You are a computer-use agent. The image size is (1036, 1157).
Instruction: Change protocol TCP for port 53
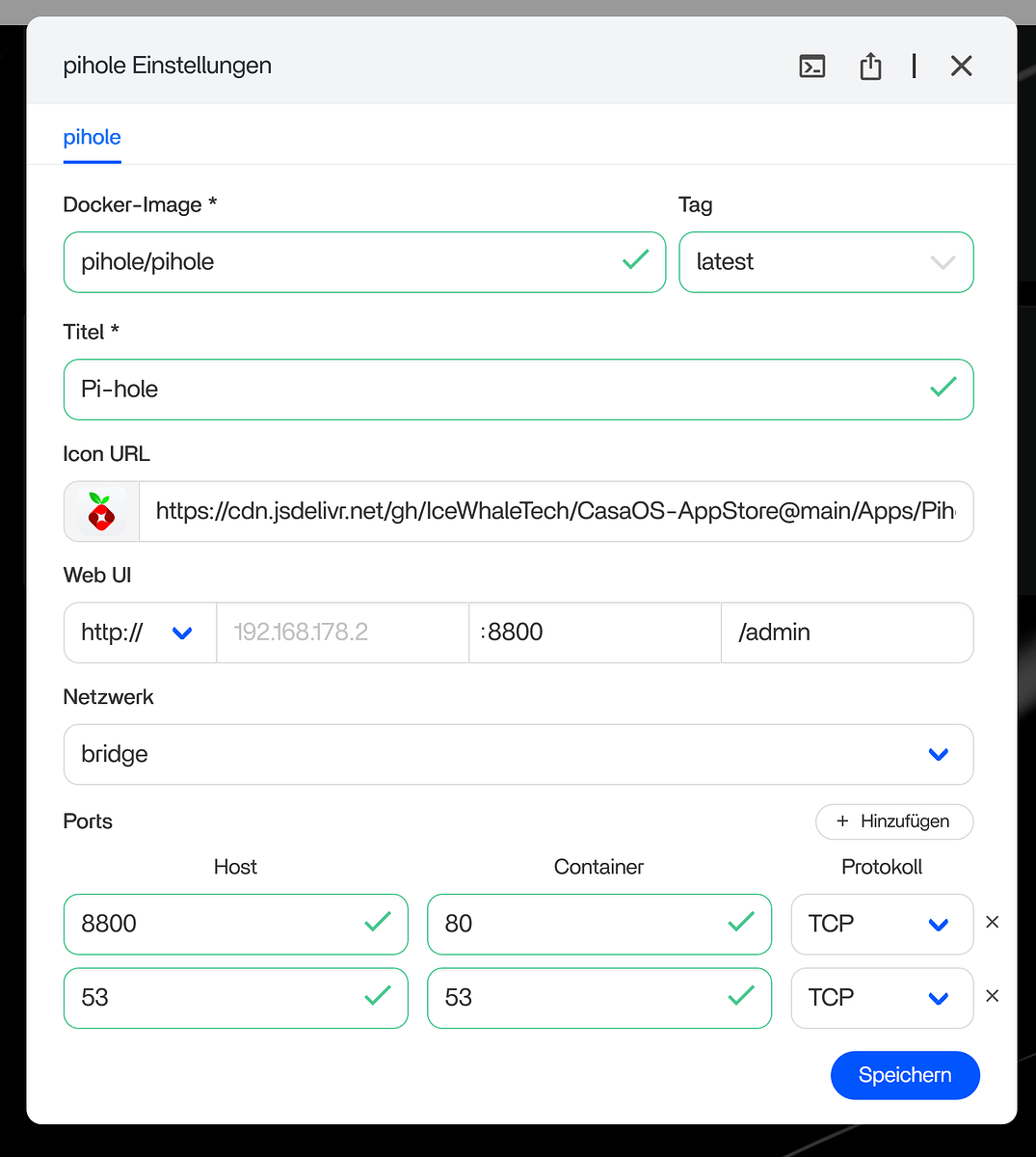click(x=881, y=998)
